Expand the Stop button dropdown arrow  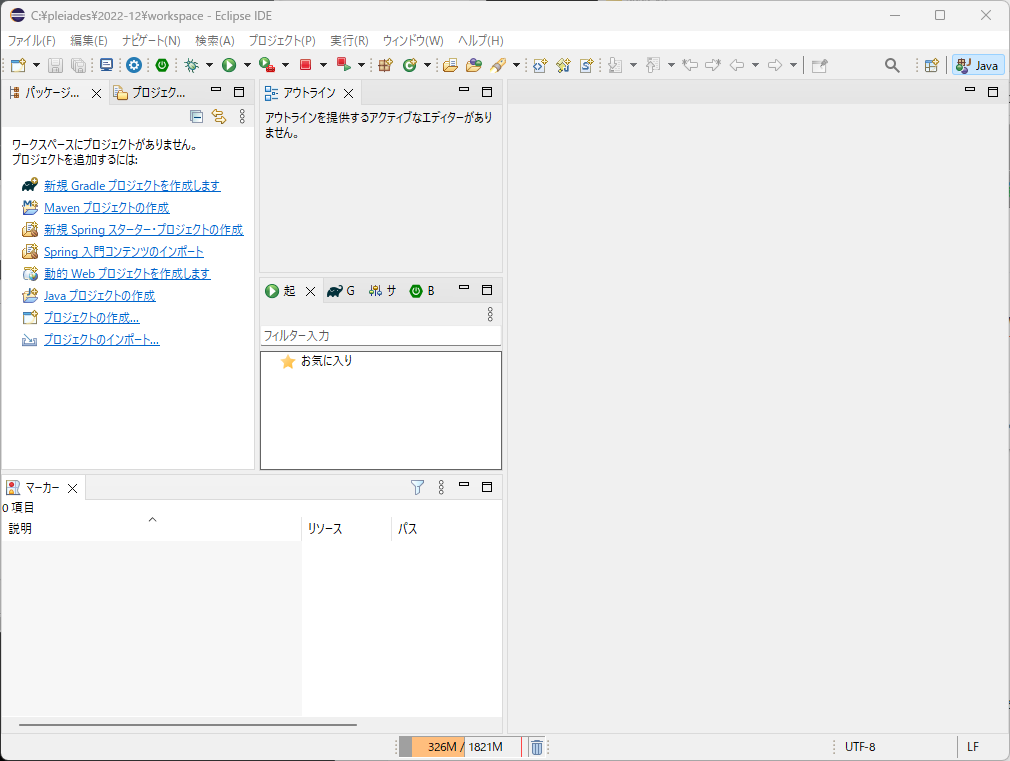(323, 65)
